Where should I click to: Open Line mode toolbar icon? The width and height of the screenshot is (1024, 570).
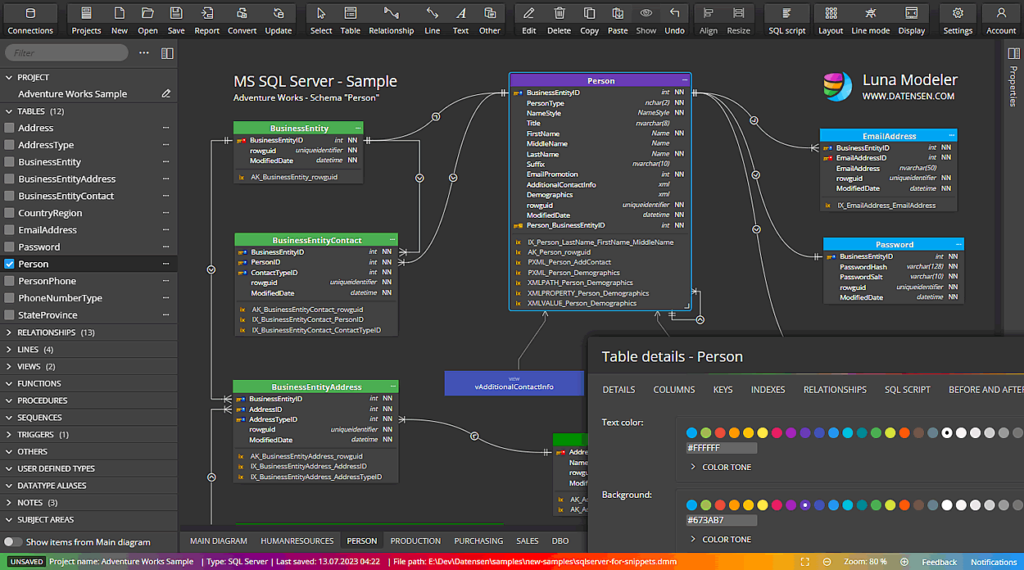(x=871, y=20)
